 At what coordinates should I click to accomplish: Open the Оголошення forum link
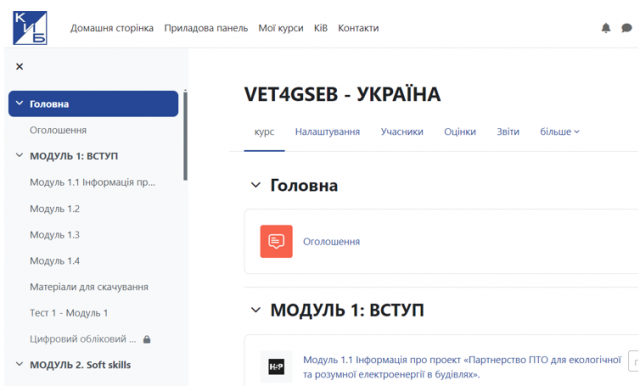click(x=331, y=242)
